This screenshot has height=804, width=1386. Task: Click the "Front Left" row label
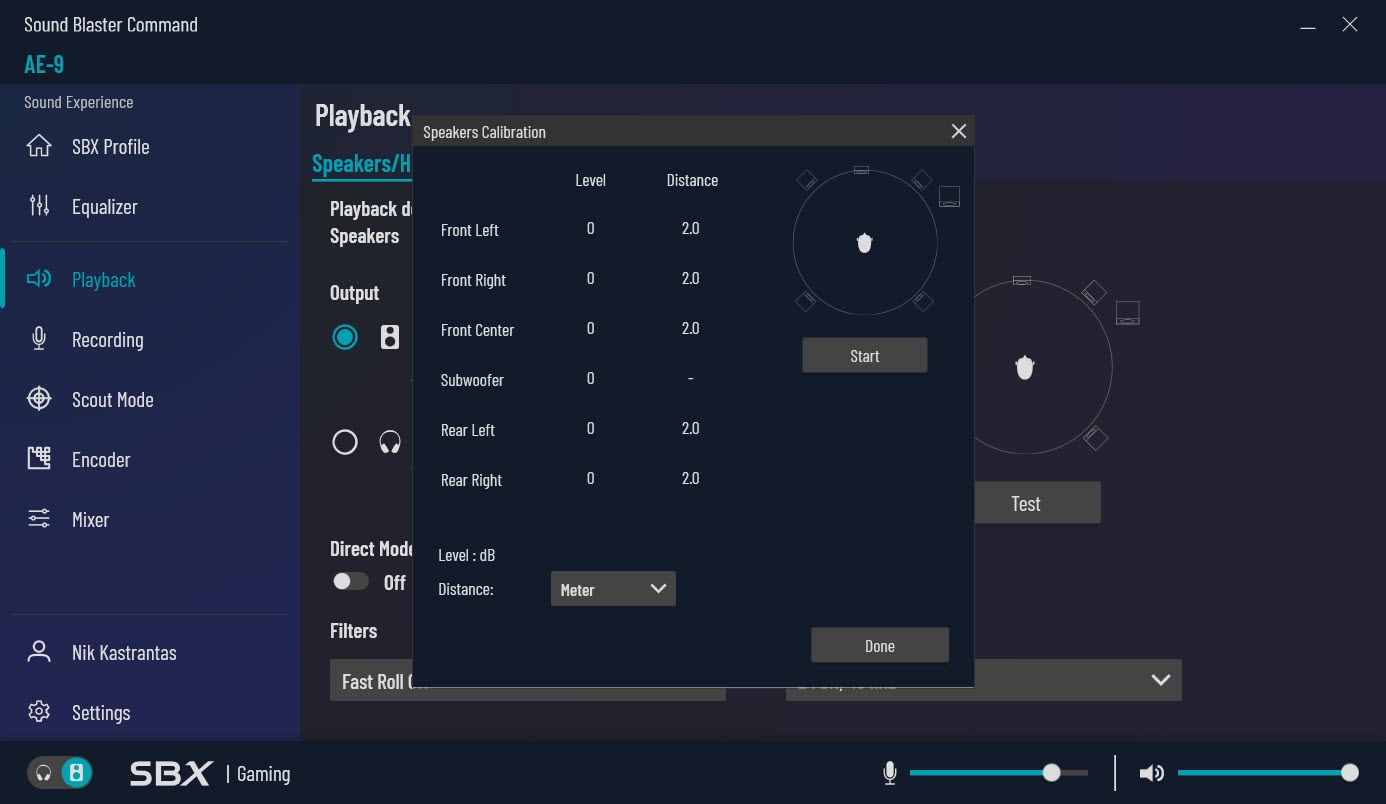[x=470, y=230]
